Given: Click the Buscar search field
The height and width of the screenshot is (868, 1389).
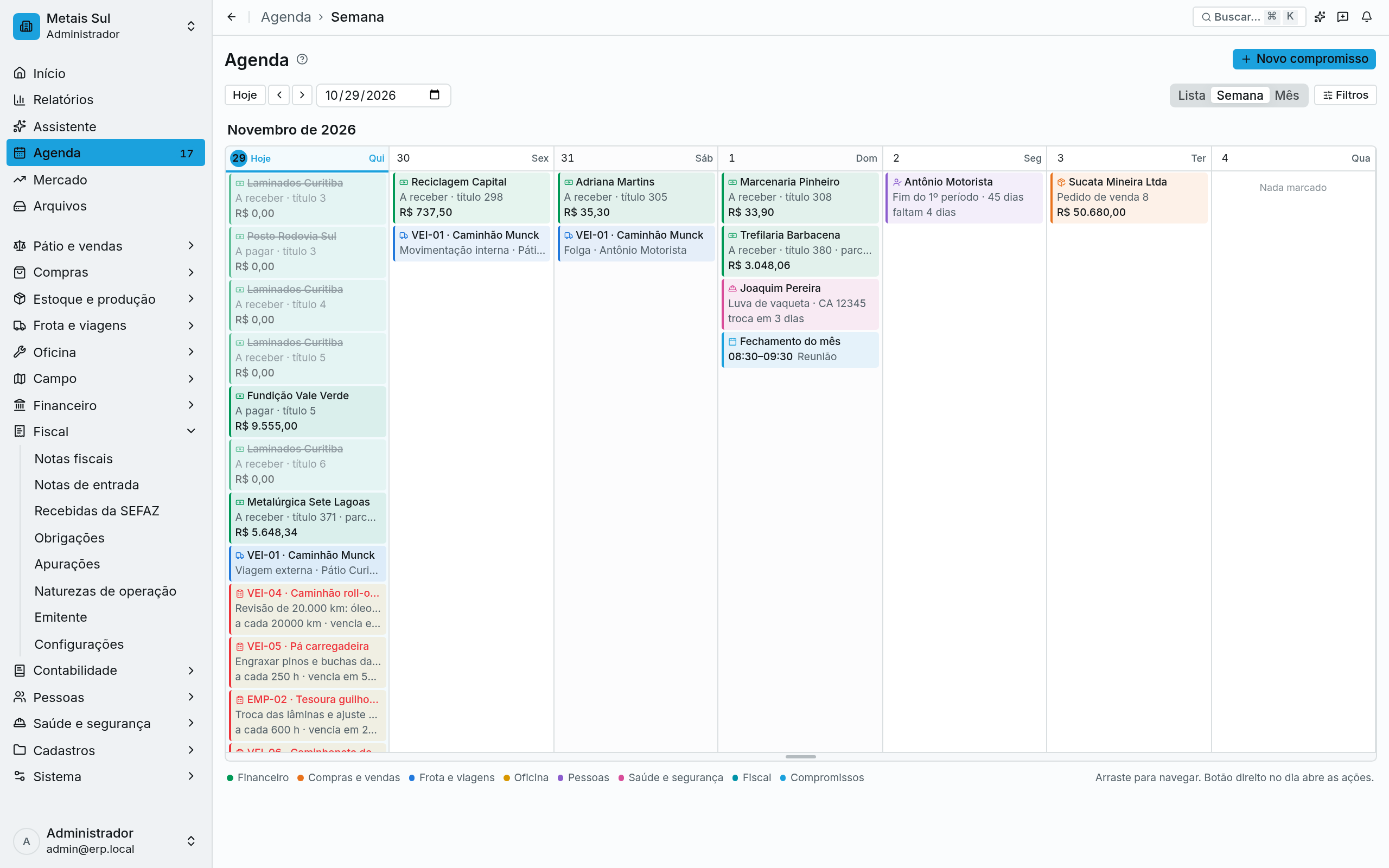Looking at the screenshot, I should point(1249,17).
